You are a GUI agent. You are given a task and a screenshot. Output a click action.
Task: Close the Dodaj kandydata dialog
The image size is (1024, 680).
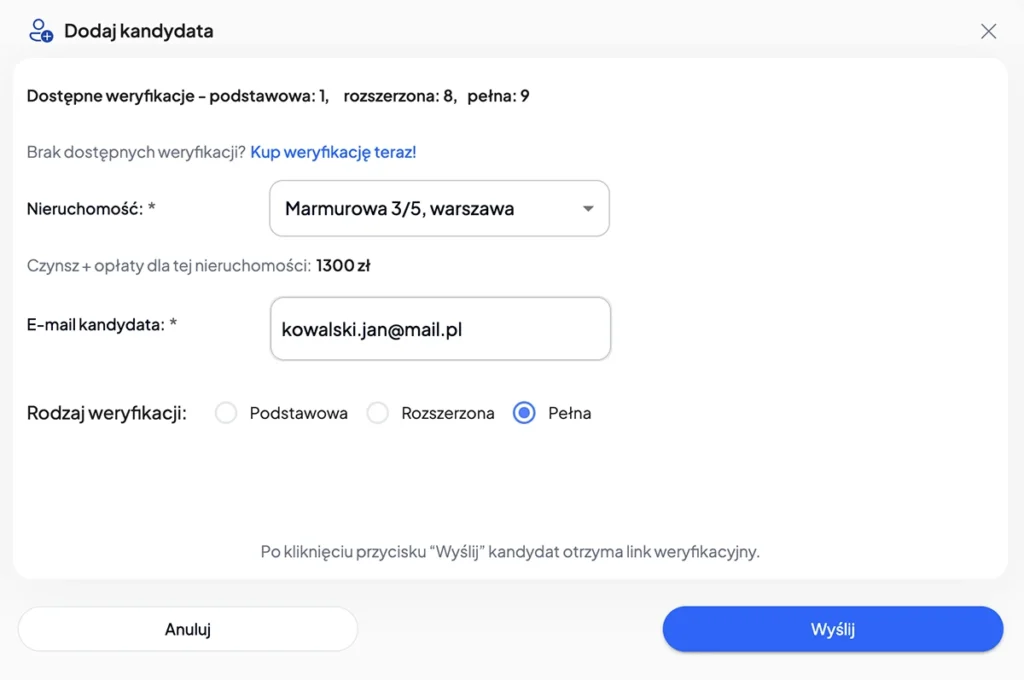(x=988, y=31)
